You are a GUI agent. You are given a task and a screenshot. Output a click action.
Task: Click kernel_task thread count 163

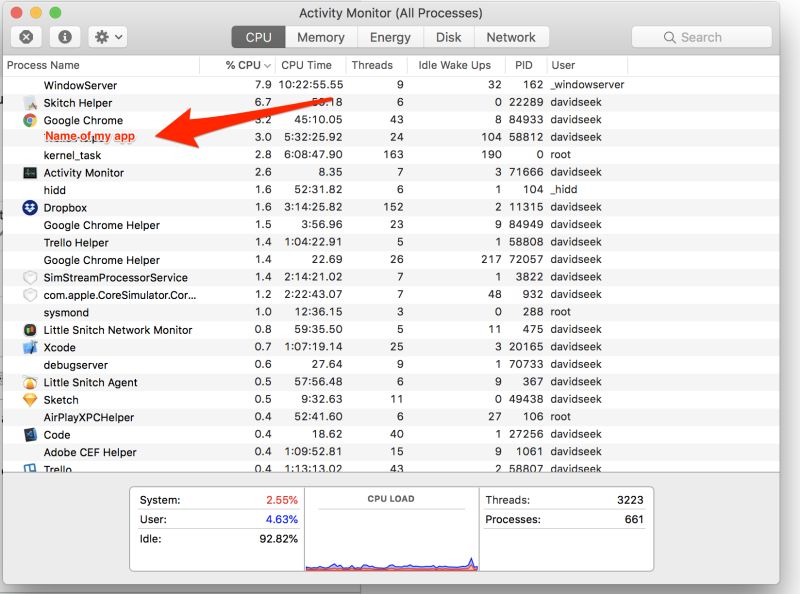[x=393, y=155]
